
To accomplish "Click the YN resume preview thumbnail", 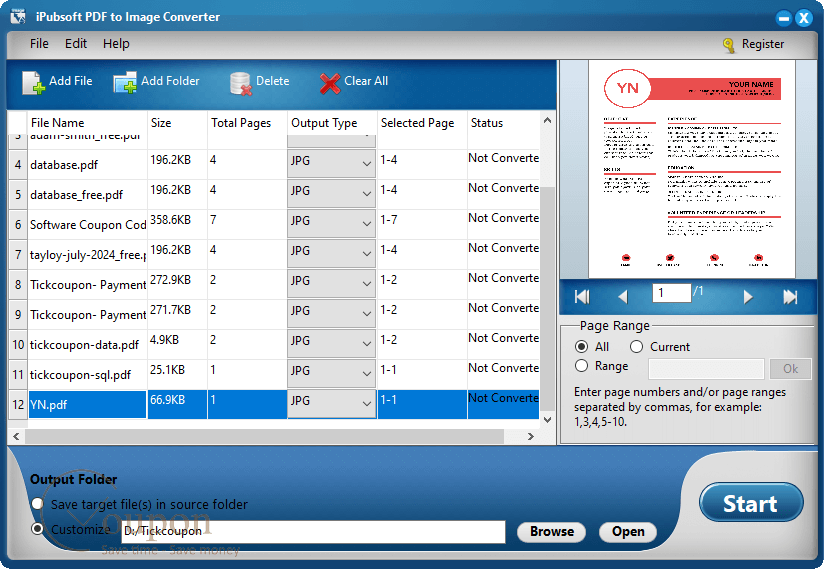I will point(692,169).
